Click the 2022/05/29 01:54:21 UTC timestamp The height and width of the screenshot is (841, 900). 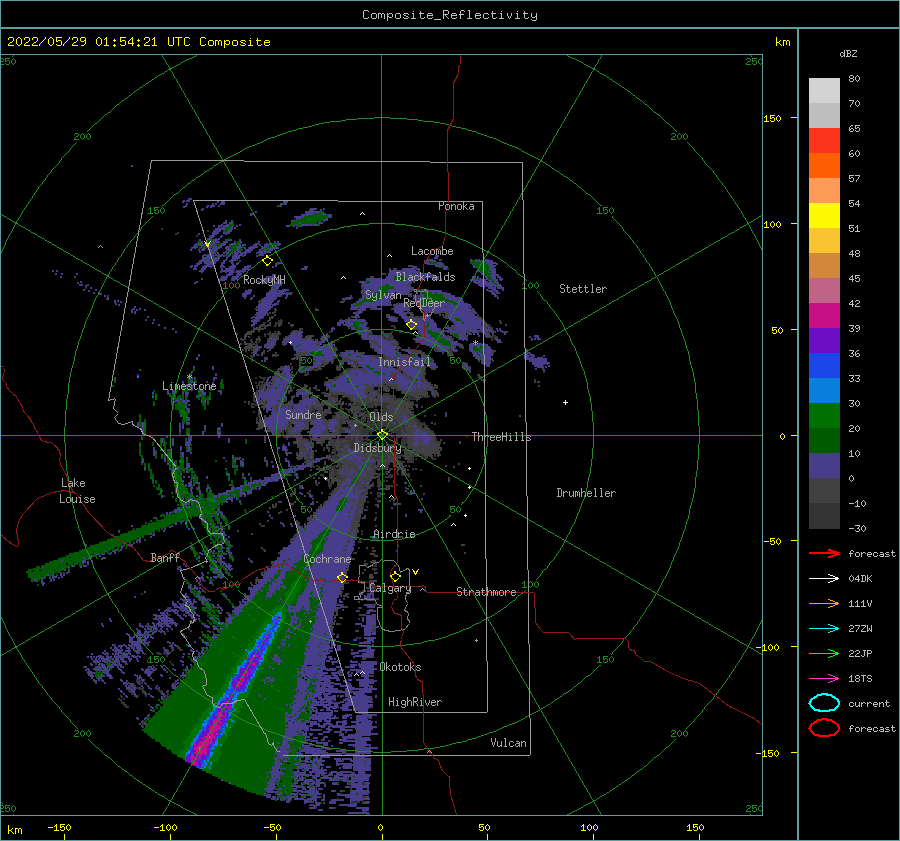click(x=98, y=42)
